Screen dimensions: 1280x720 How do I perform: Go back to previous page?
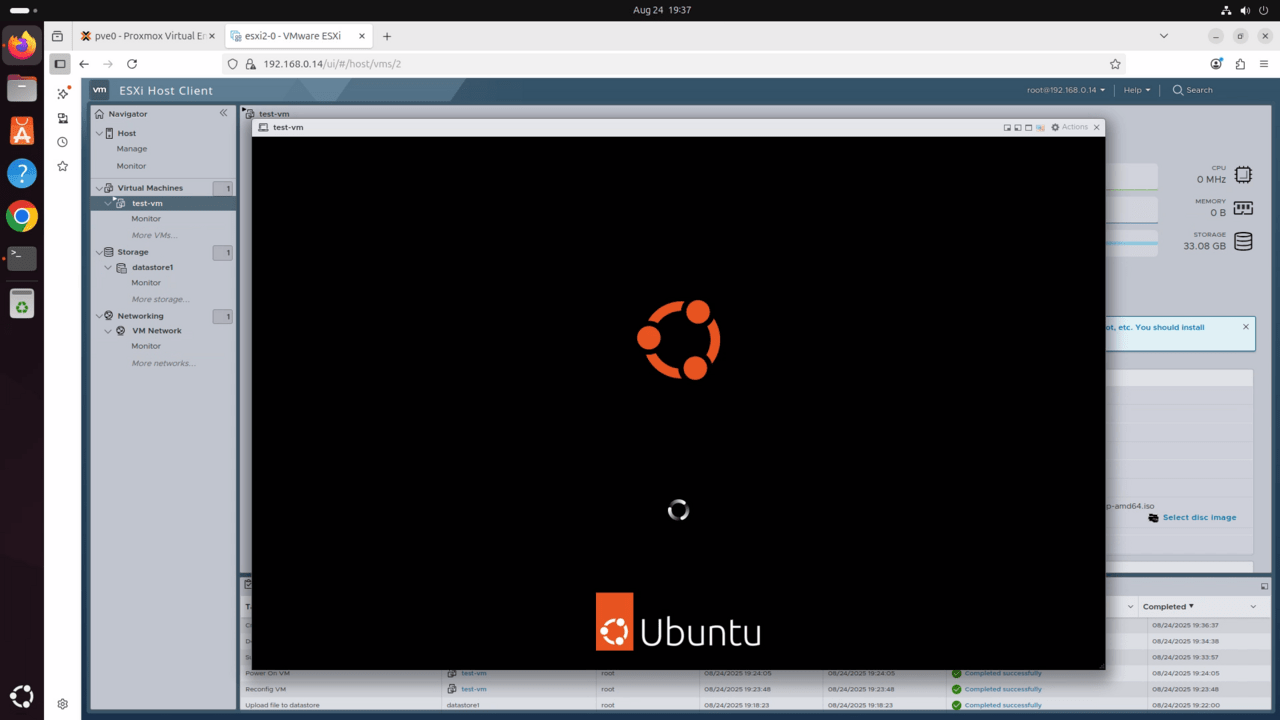pos(84,64)
